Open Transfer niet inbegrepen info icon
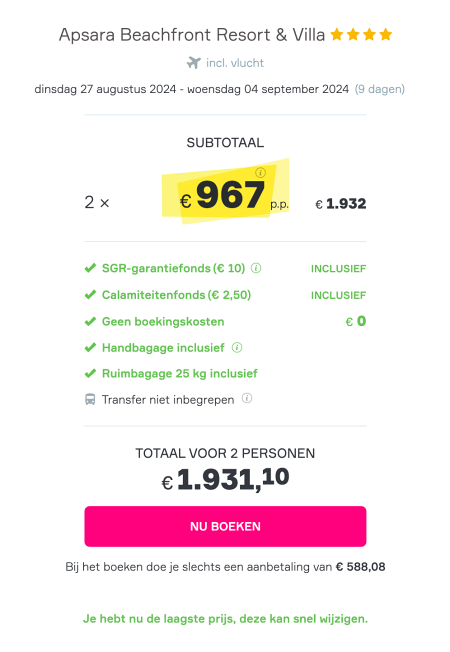The image size is (450, 652). coord(247,398)
